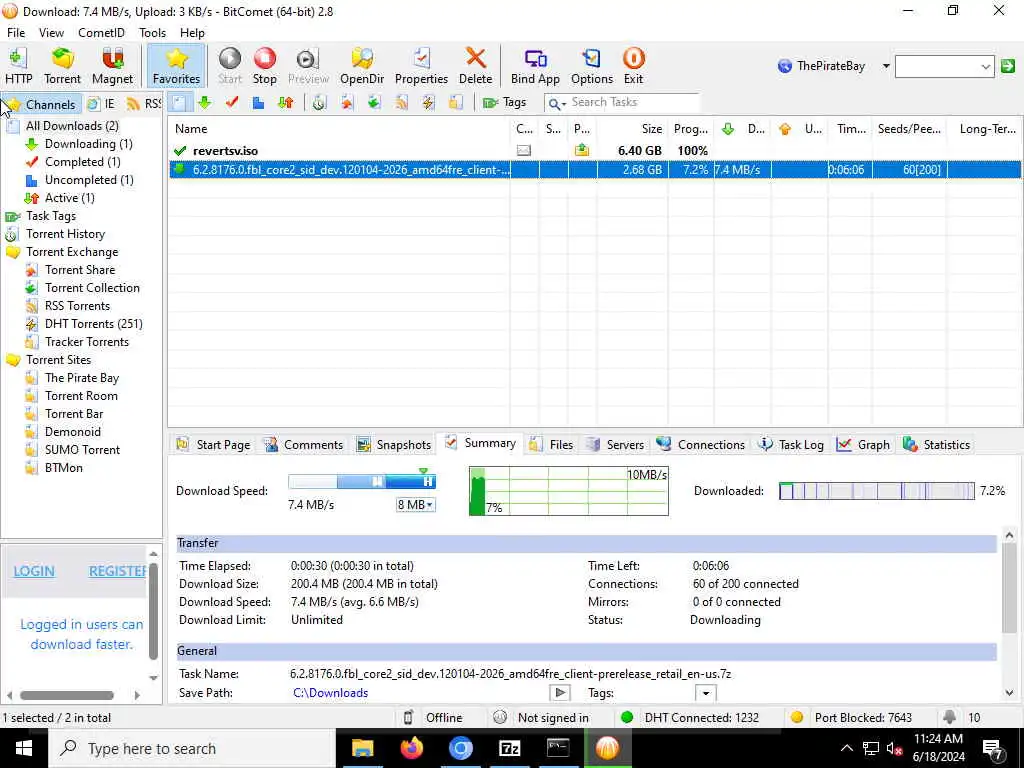Open the Graph tab

coord(863,445)
